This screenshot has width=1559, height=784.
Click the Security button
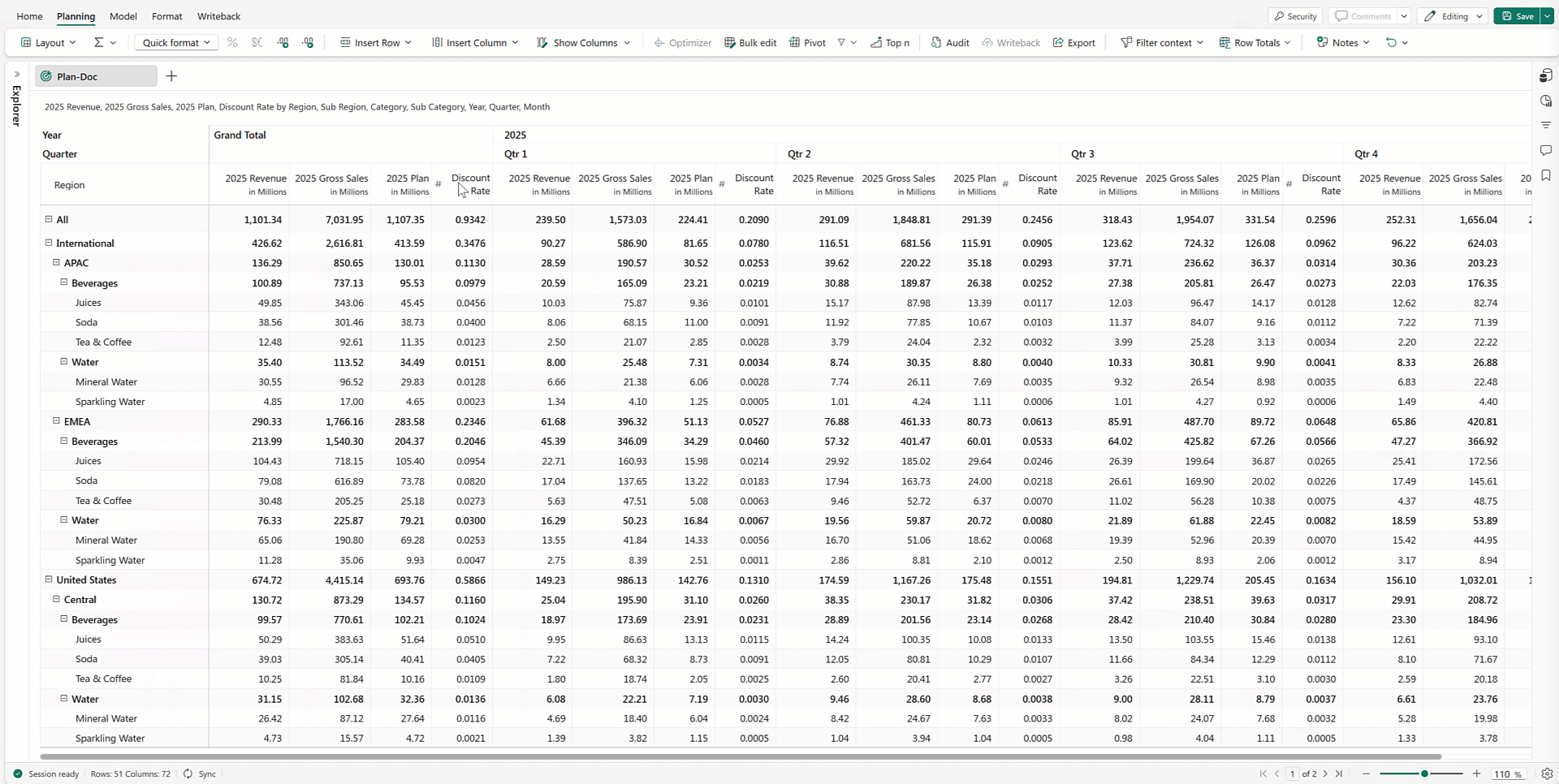(1295, 16)
